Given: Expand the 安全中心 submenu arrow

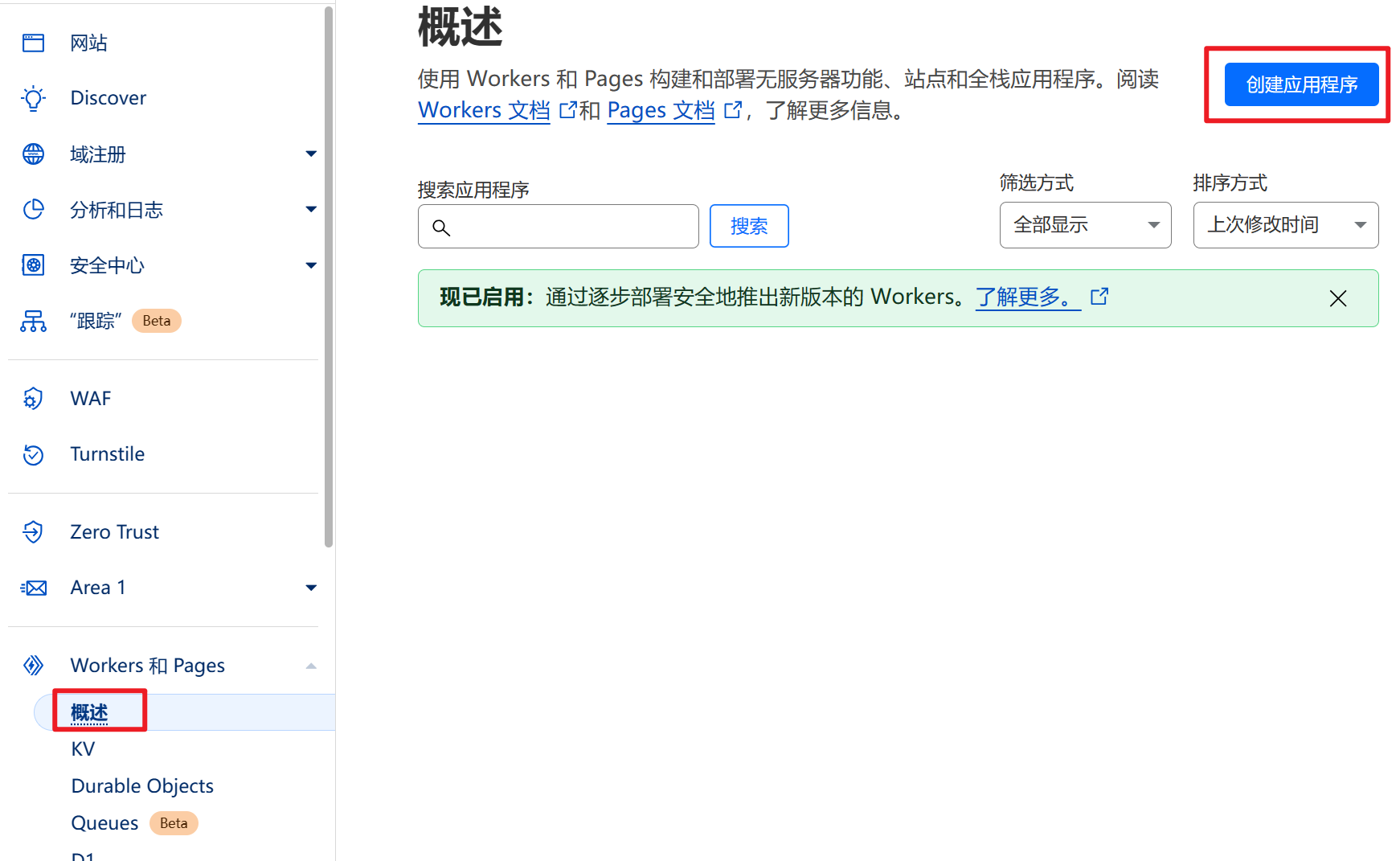Looking at the screenshot, I should click(x=311, y=265).
